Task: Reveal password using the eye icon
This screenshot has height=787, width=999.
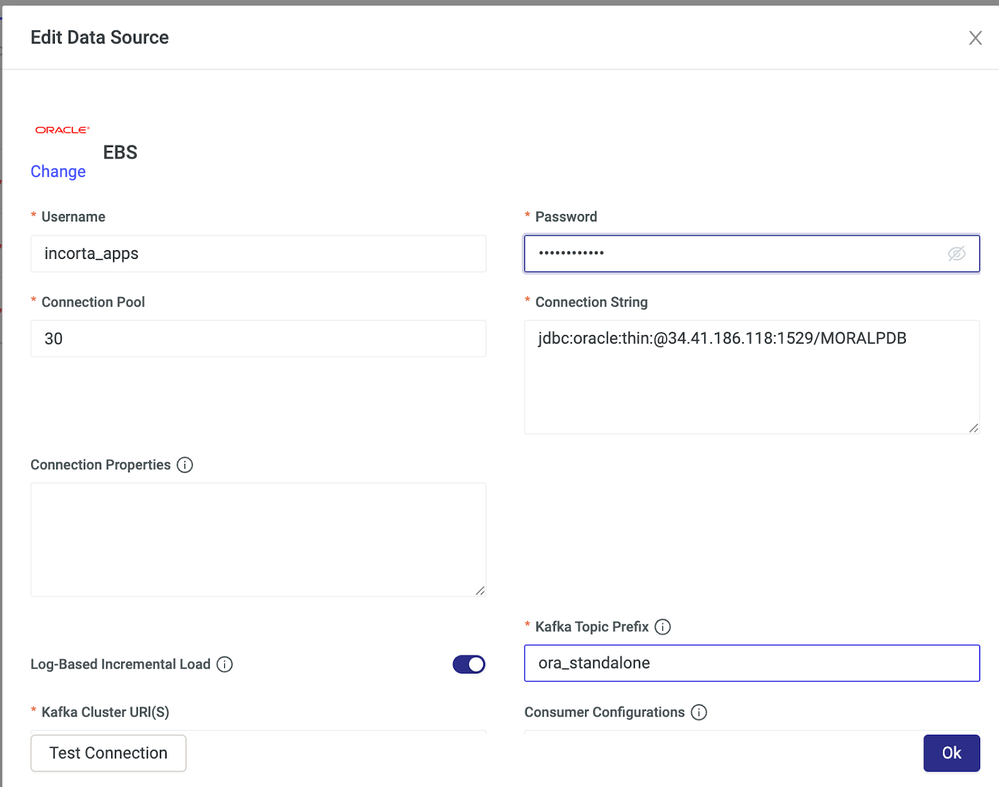Action: pyautogui.click(x=956, y=254)
